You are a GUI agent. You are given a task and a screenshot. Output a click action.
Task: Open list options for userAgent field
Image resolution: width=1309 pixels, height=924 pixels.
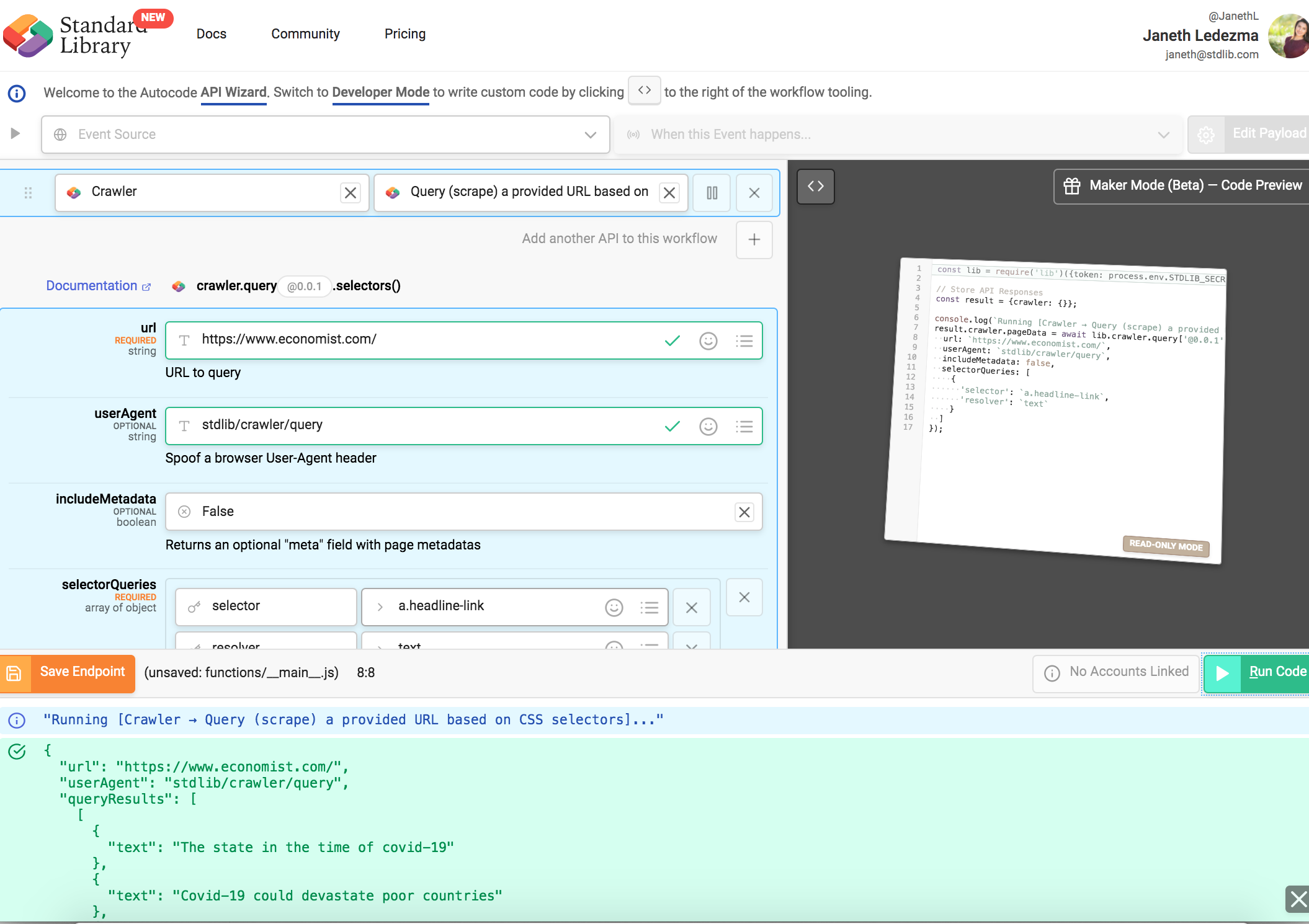(x=744, y=427)
